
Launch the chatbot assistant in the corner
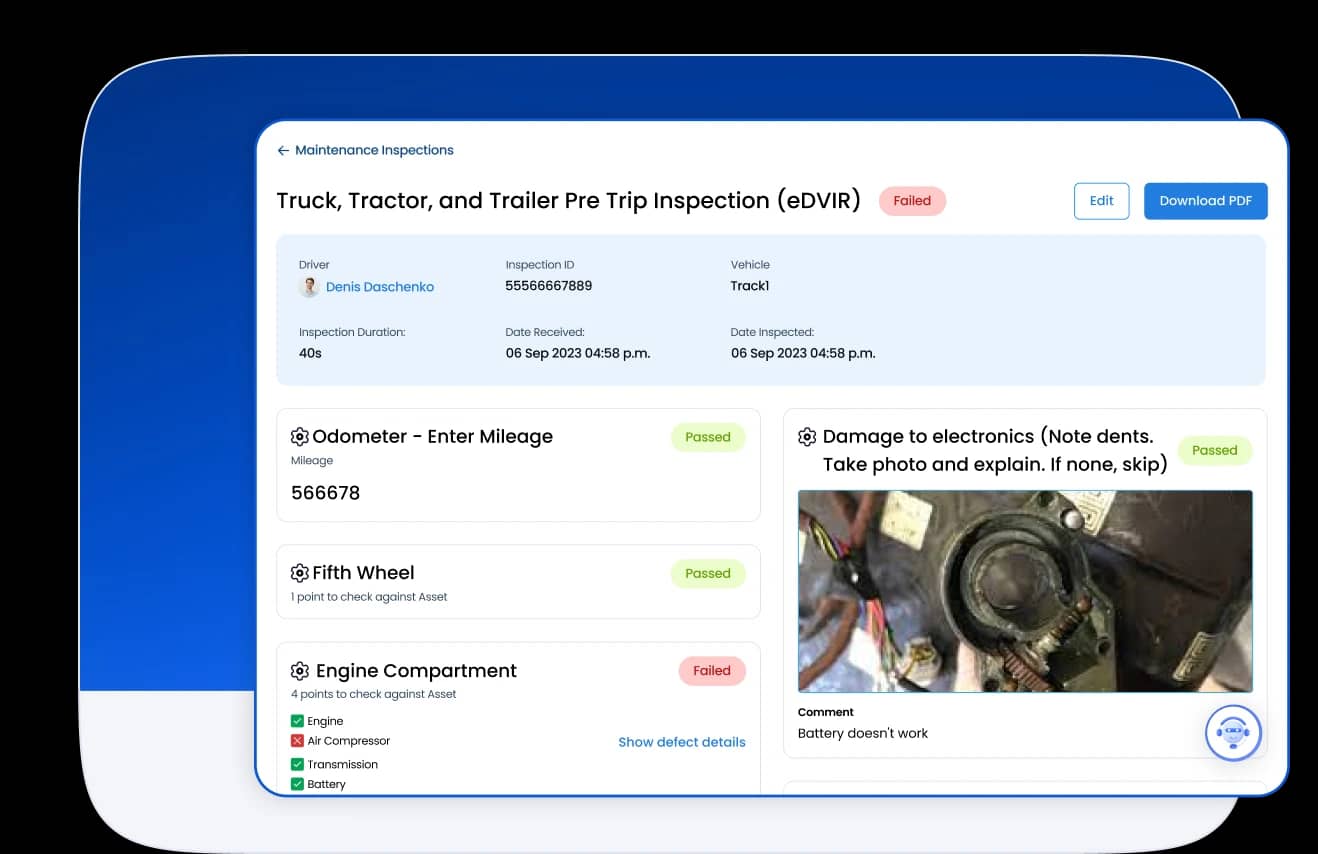pos(1233,732)
